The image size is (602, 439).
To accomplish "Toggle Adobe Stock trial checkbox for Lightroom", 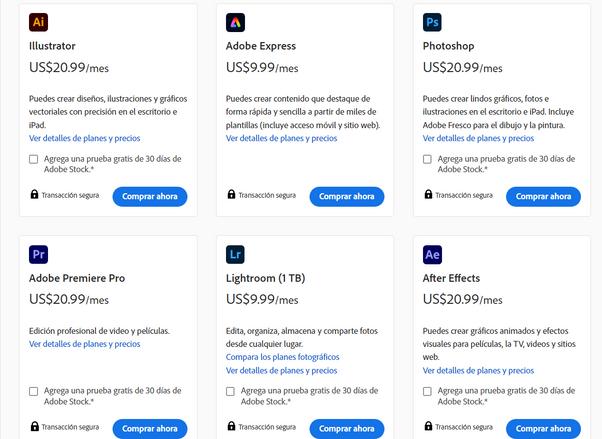I will 231,391.
